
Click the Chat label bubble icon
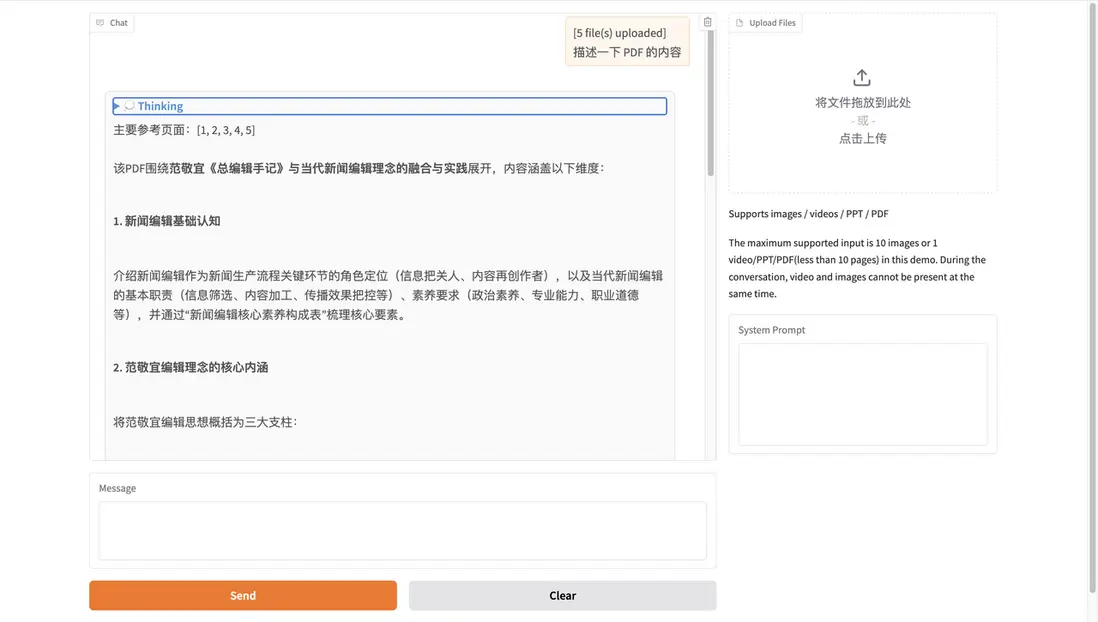tap(100, 22)
